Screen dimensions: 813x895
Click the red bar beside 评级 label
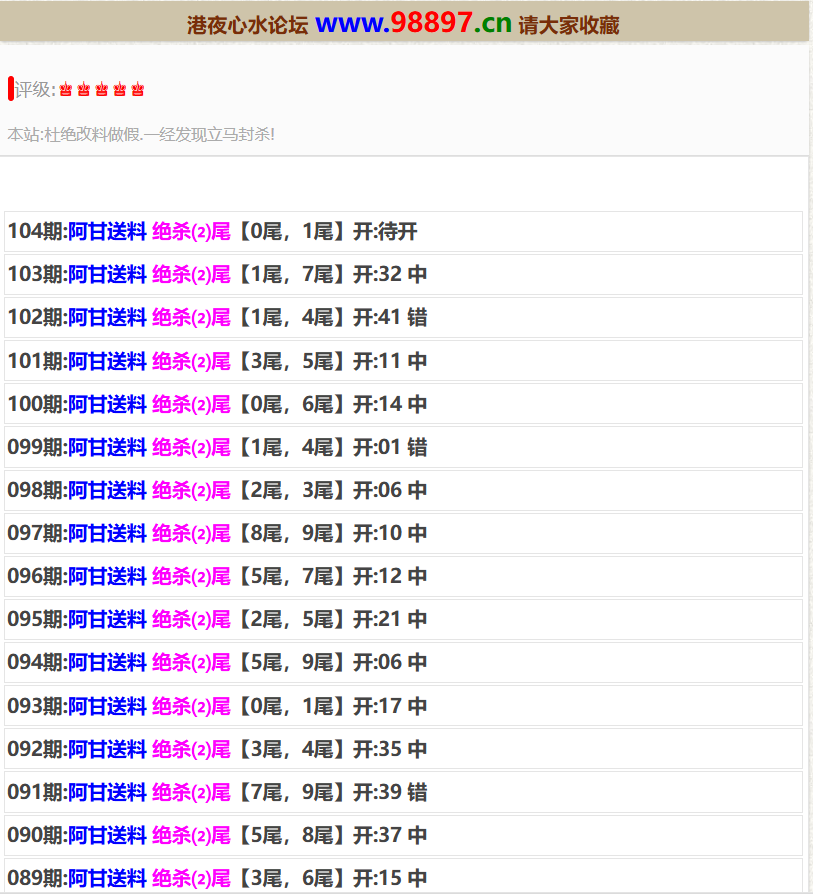pos(10,89)
